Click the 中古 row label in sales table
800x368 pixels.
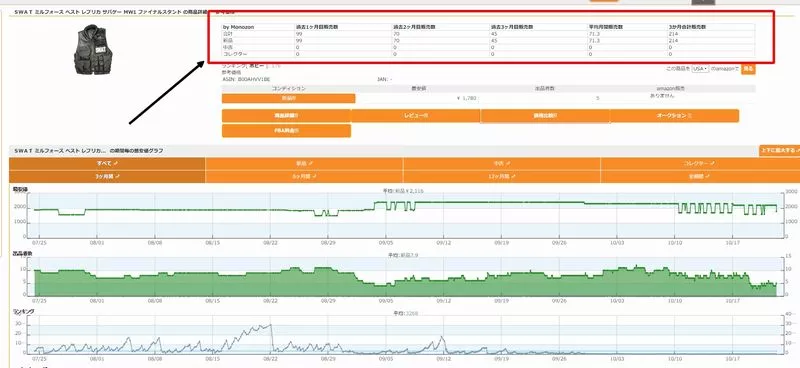tap(227, 47)
